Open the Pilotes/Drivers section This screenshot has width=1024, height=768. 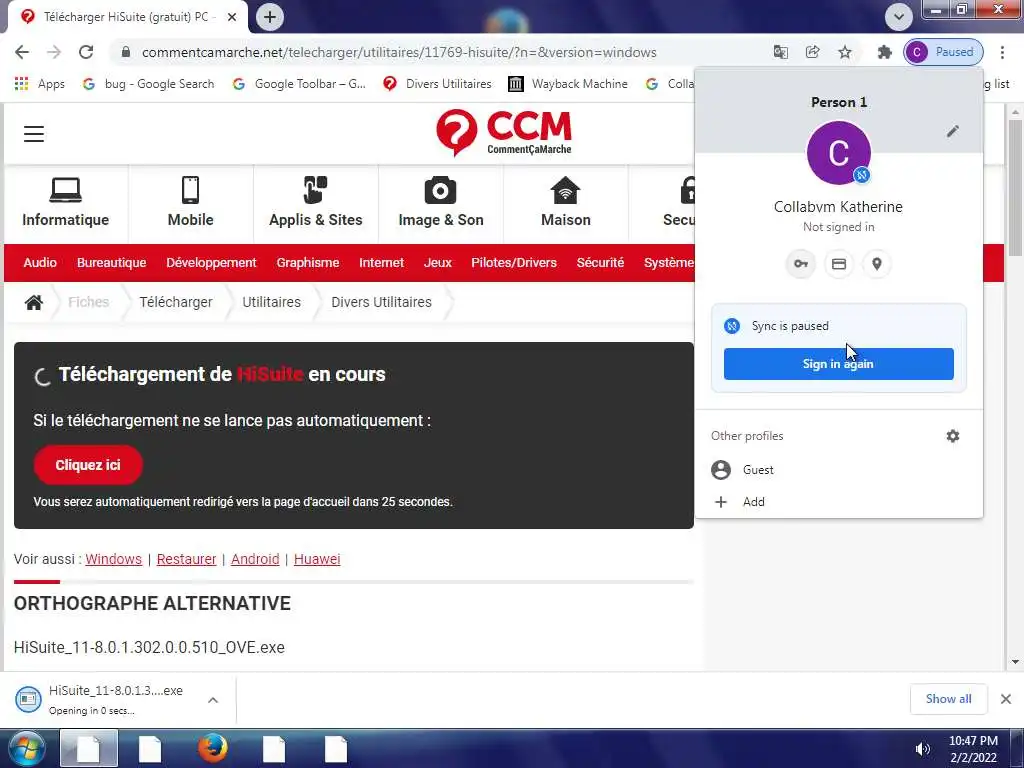514,263
